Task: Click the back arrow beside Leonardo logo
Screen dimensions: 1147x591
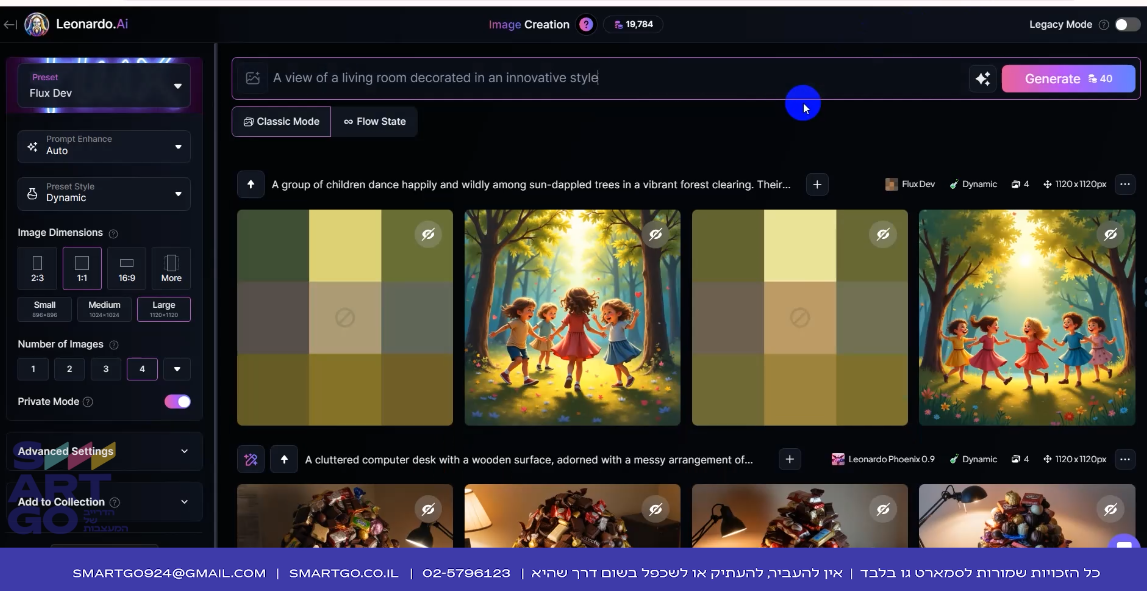Action: [10, 24]
